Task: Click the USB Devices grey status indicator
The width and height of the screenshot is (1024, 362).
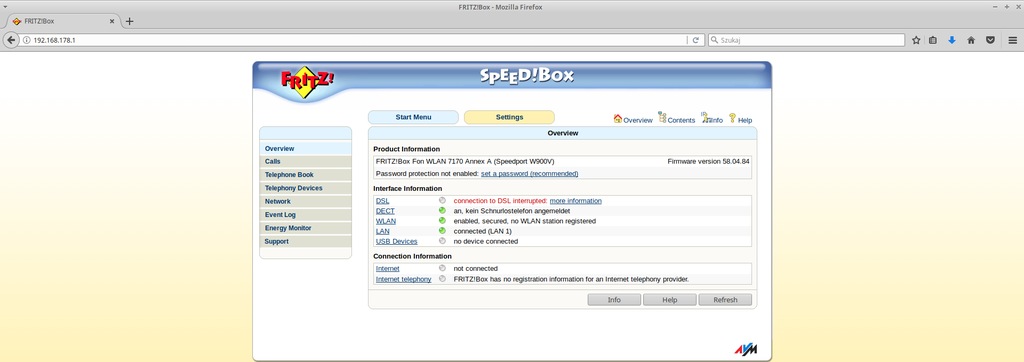Action: click(x=442, y=241)
